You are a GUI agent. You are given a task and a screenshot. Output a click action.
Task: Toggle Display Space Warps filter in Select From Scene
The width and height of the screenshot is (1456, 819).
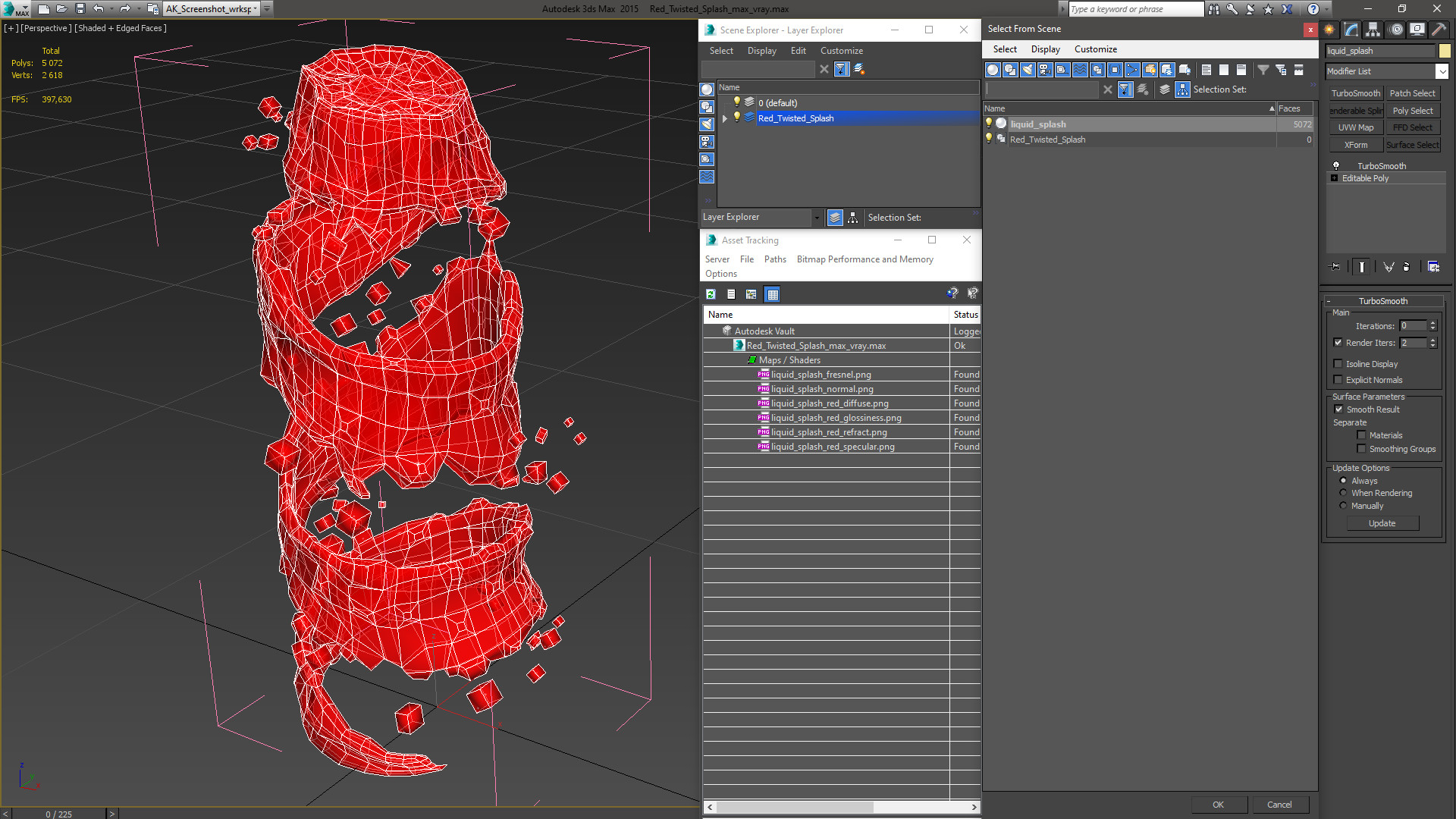click(x=1080, y=70)
